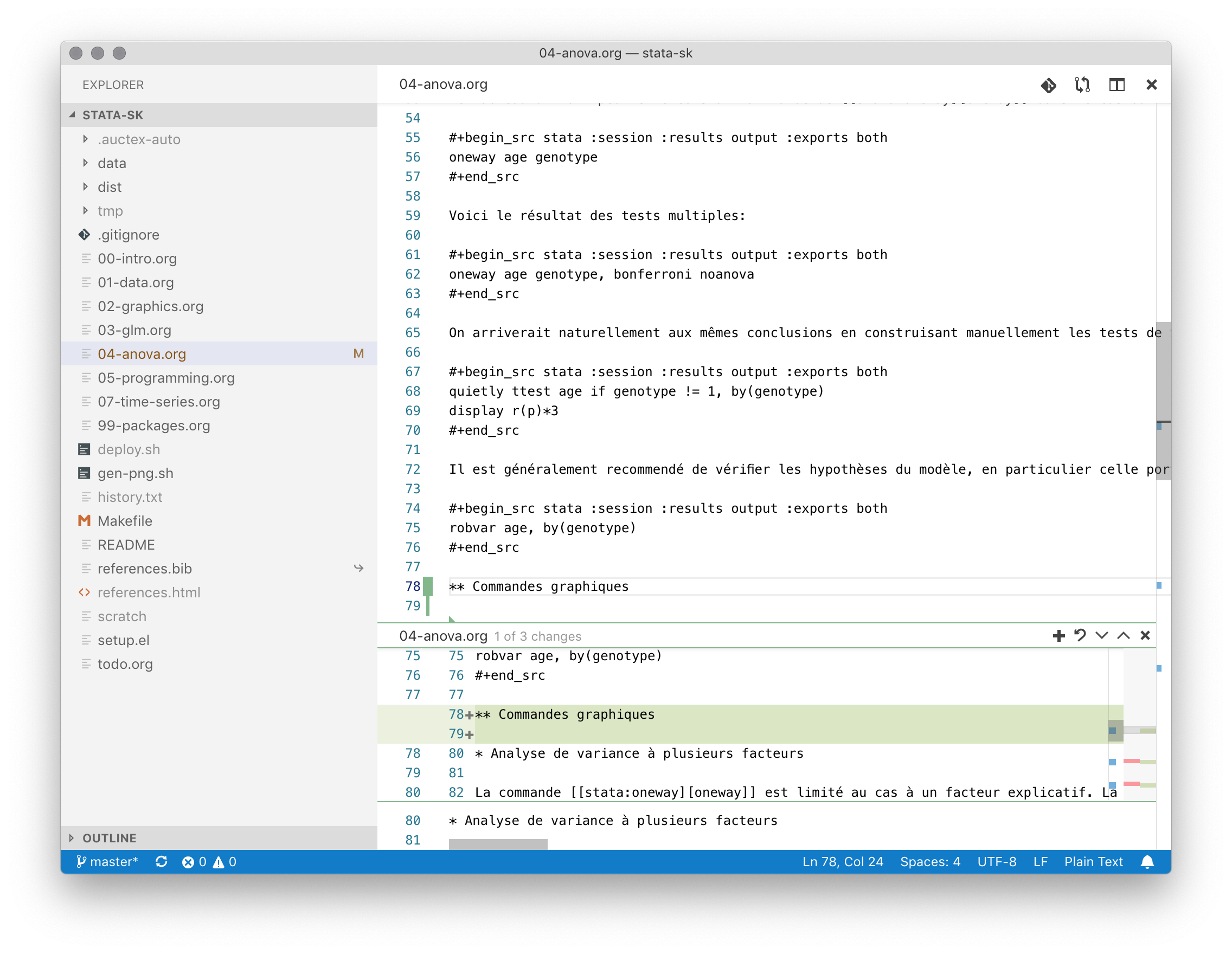This screenshot has height=954, width=1232.
Task: Split the editor side by side
Action: pos(1116,85)
